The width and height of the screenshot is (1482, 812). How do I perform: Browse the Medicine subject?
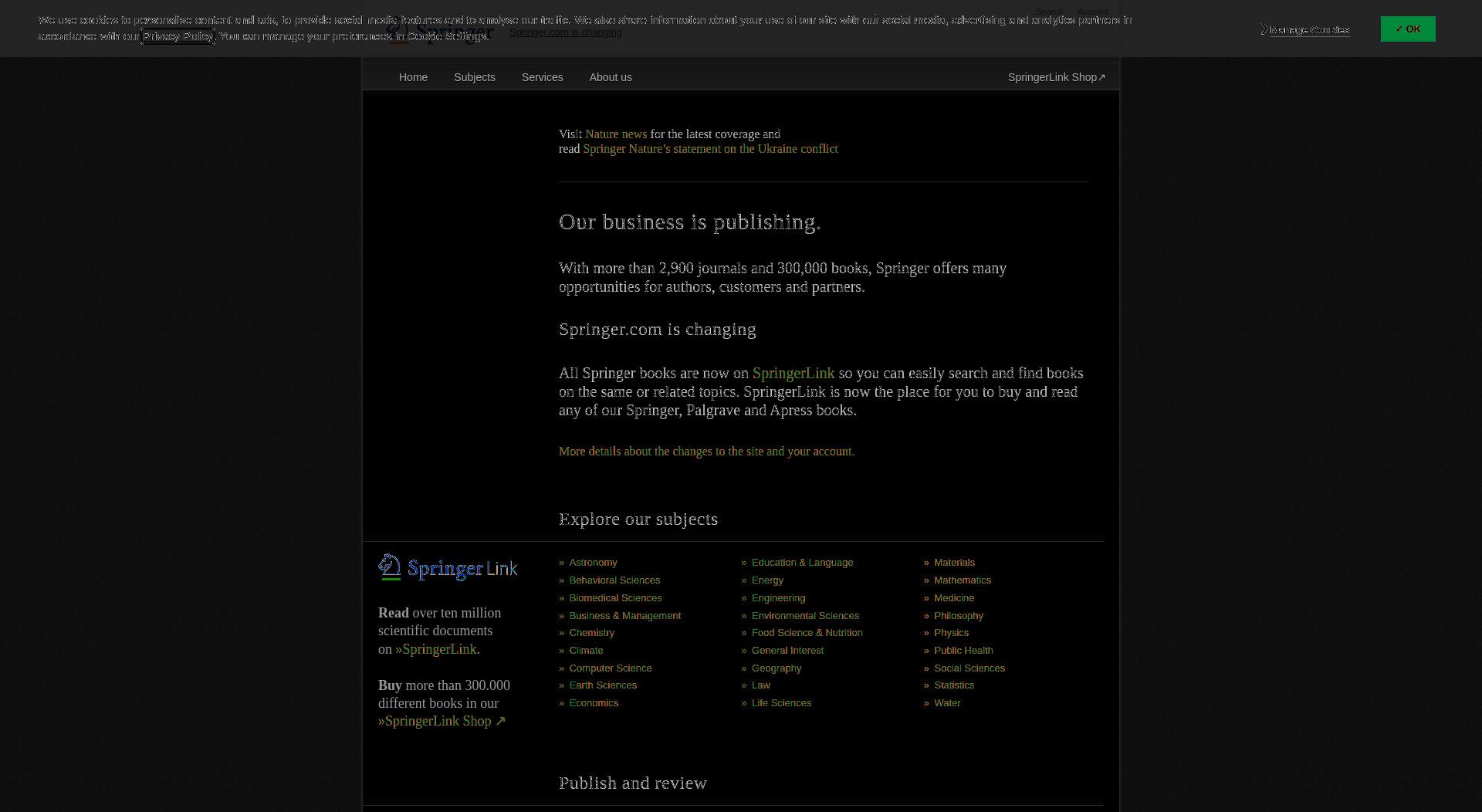tap(953, 598)
